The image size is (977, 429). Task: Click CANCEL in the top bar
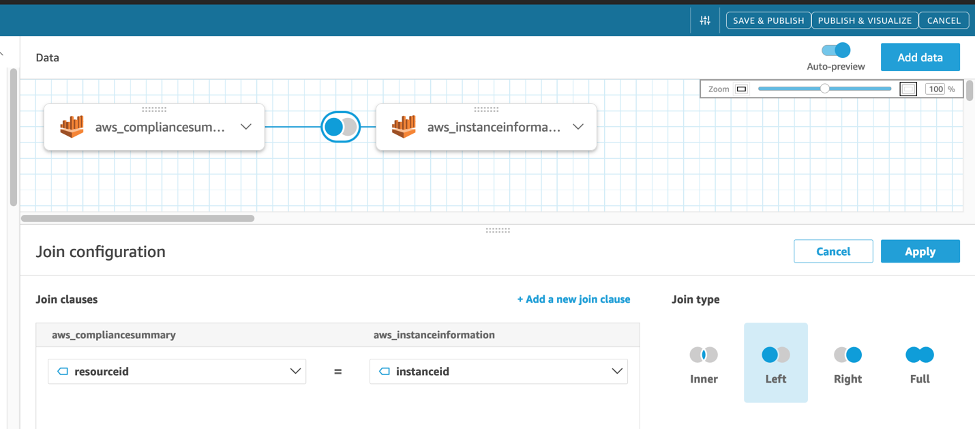pyautogui.click(x=944, y=21)
